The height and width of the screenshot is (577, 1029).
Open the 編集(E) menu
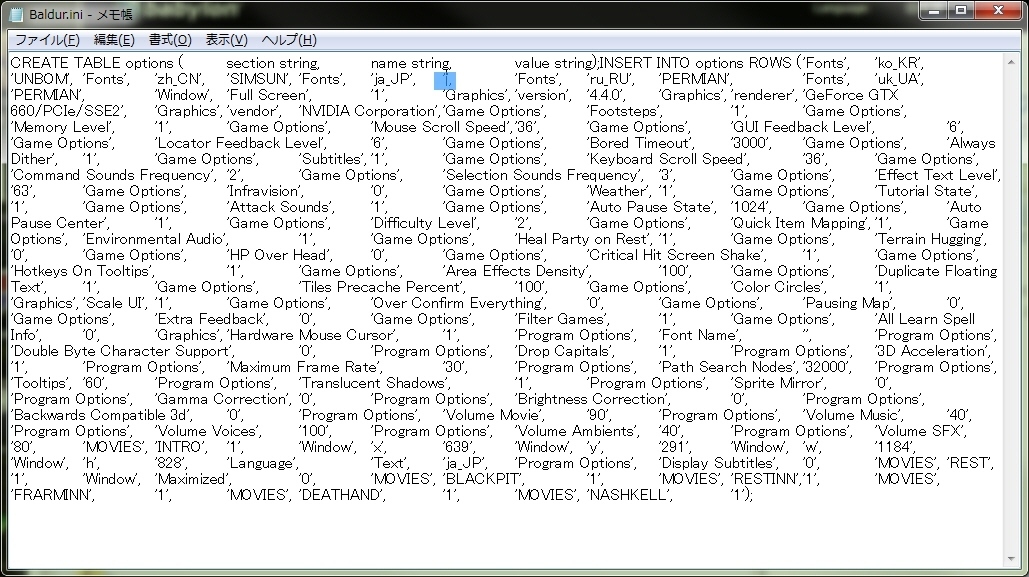113,40
